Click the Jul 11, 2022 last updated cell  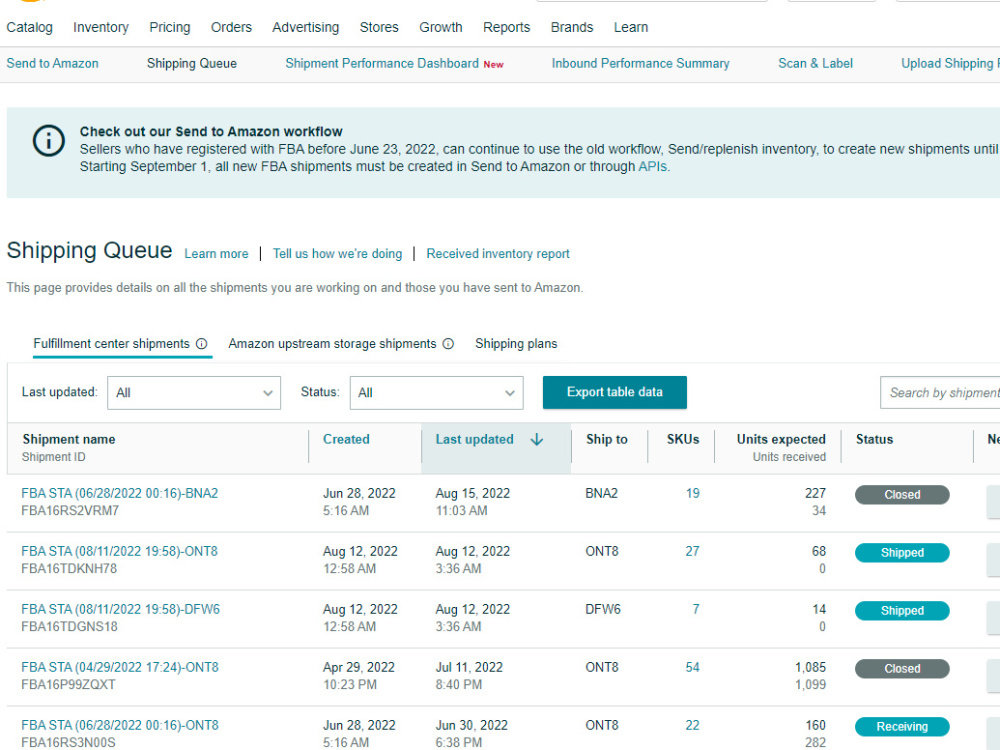click(x=469, y=667)
